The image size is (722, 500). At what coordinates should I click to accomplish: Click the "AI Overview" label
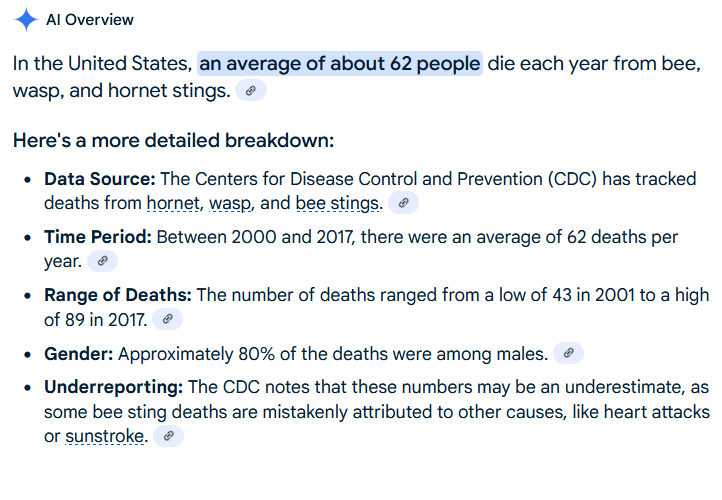click(x=90, y=20)
